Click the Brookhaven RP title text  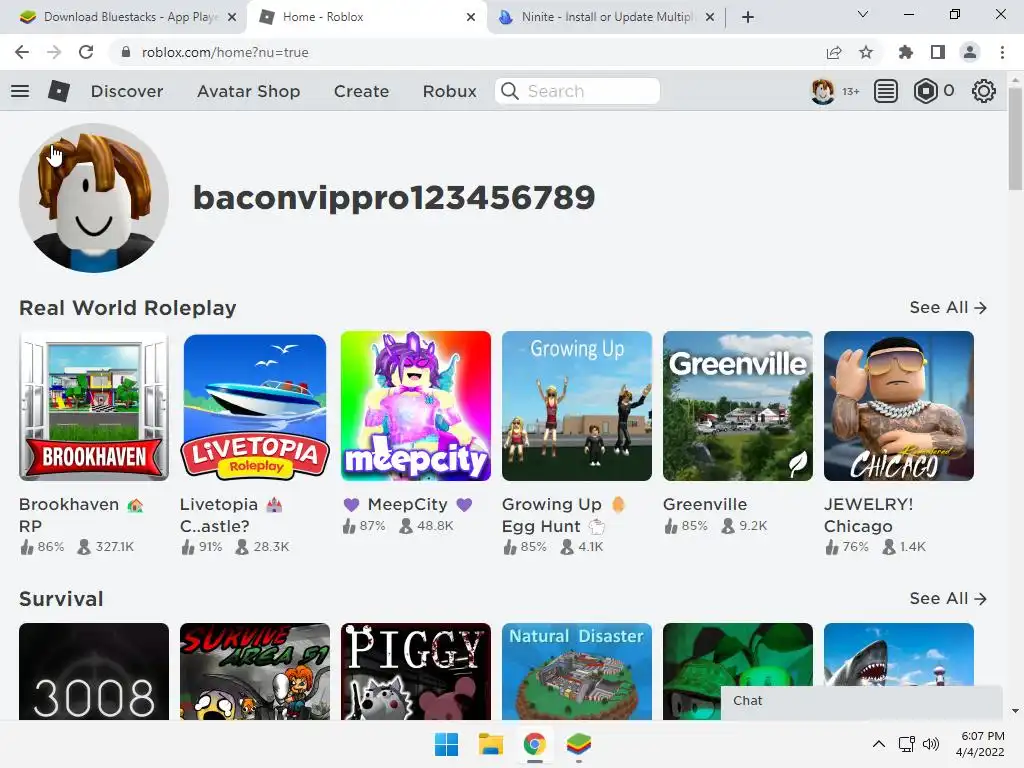click(x=81, y=515)
